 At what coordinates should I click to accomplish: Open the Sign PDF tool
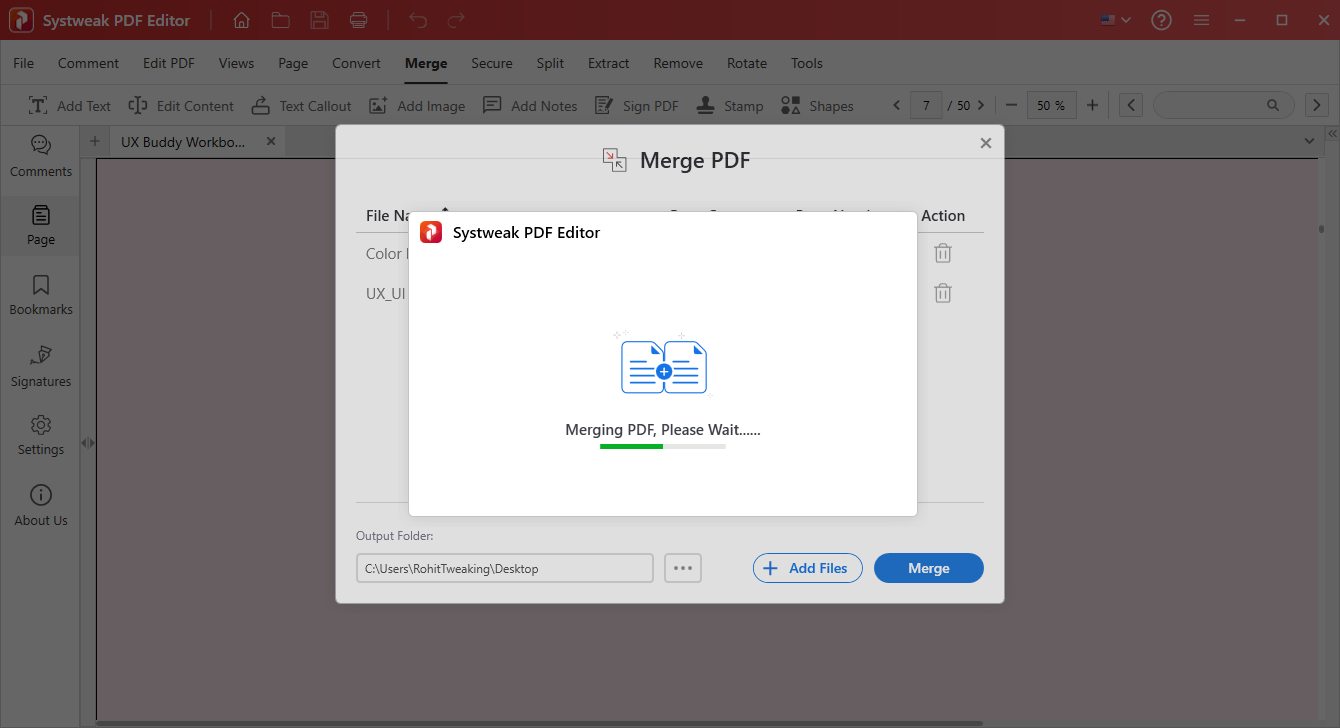pyautogui.click(x=637, y=105)
